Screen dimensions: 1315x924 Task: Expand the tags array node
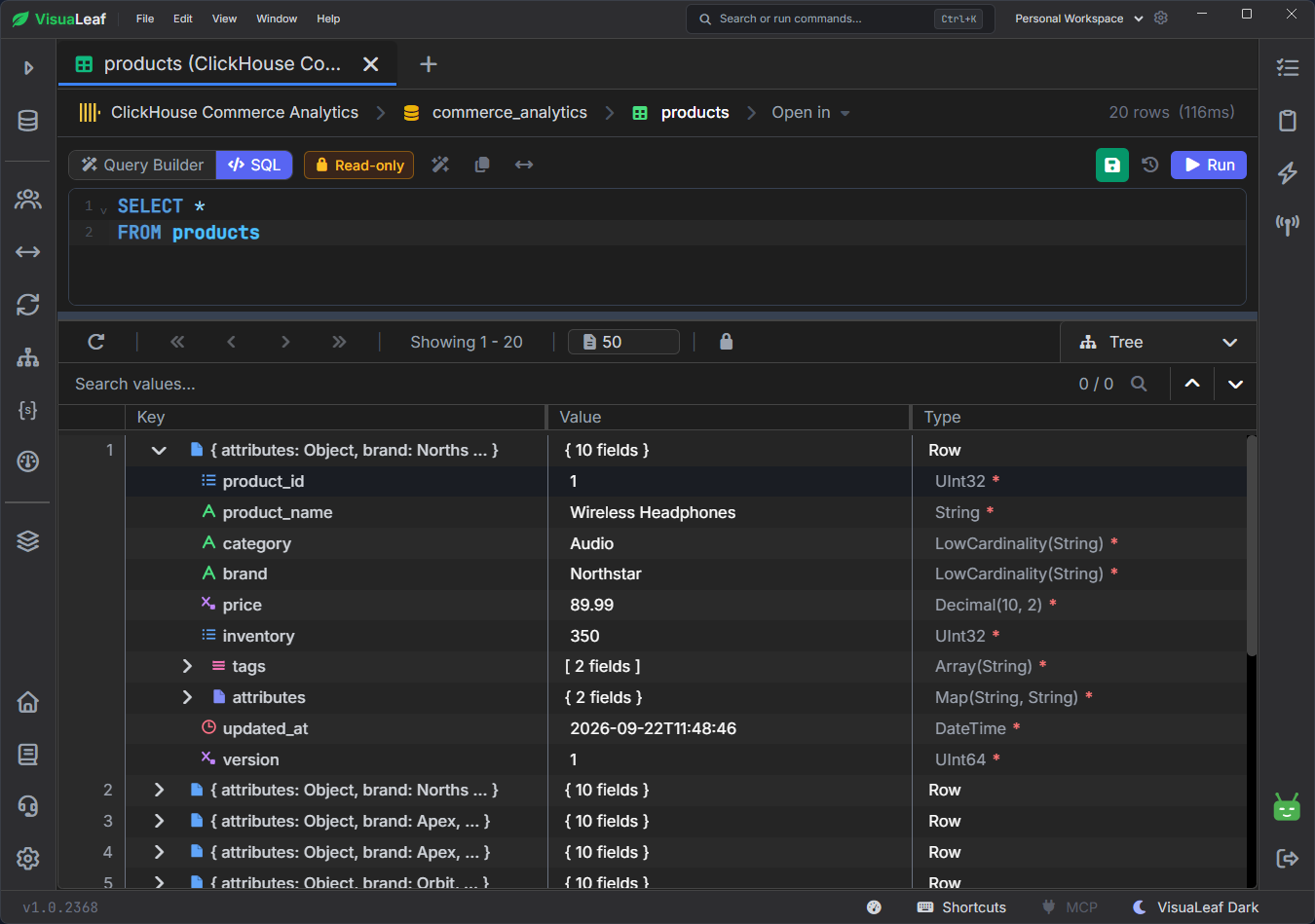(x=187, y=666)
